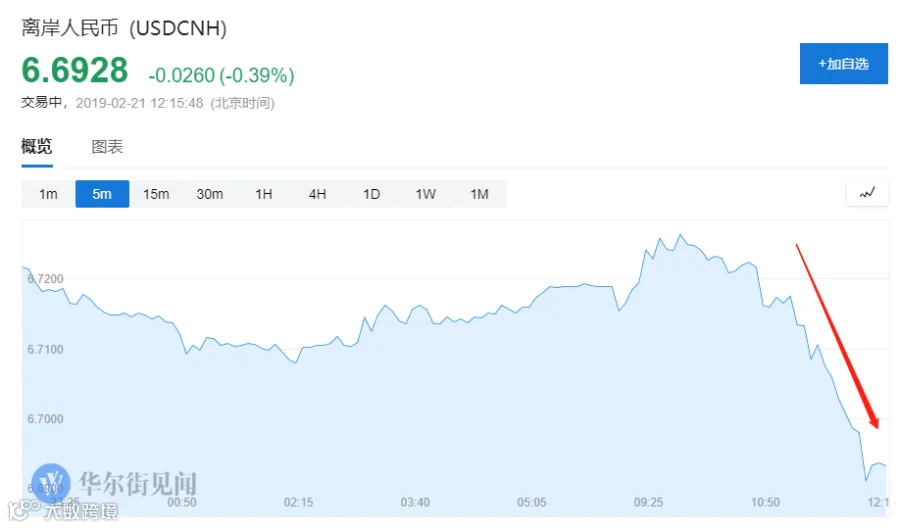The height and width of the screenshot is (528, 900).
Task: Set chart interval to 1H
Action: [x=263, y=194]
